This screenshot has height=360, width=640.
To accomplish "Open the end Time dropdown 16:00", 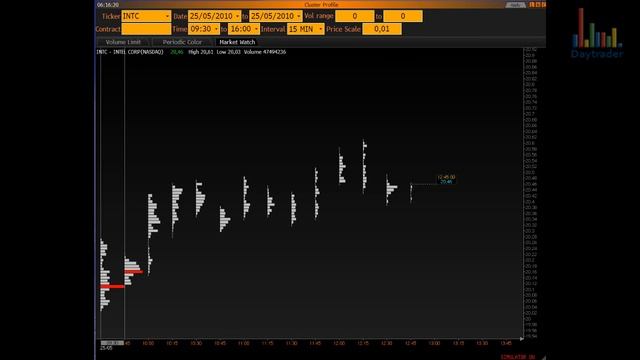I will [244, 29].
